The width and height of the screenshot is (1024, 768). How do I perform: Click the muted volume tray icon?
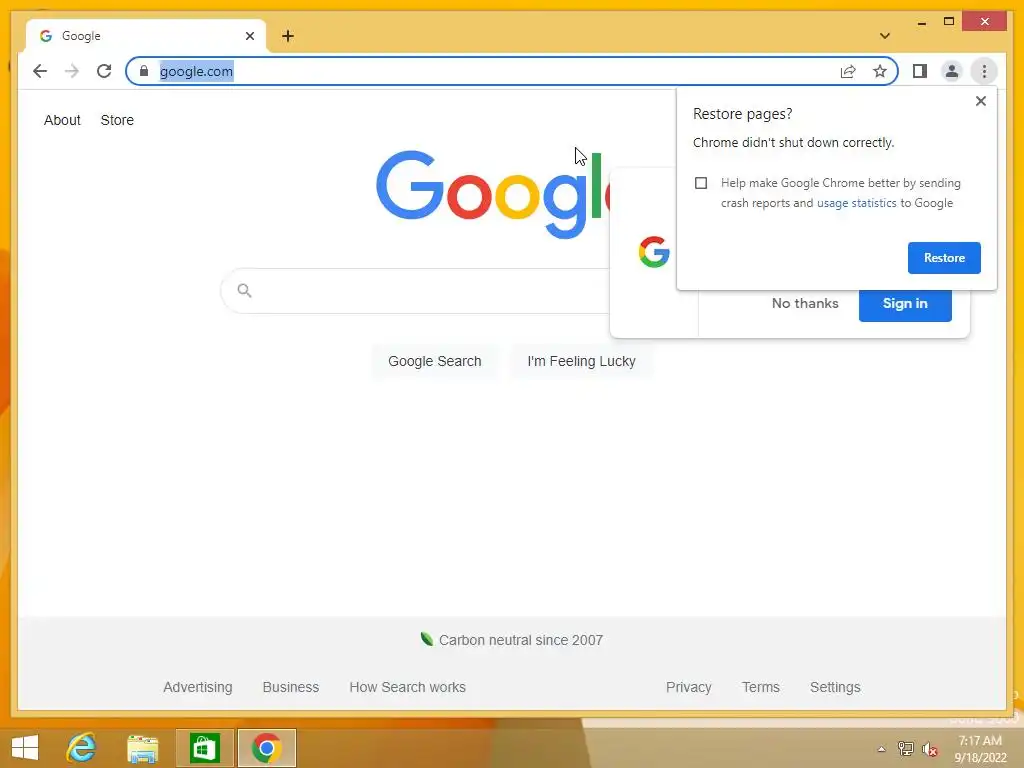pyautogui.click(x=929, y=749)
